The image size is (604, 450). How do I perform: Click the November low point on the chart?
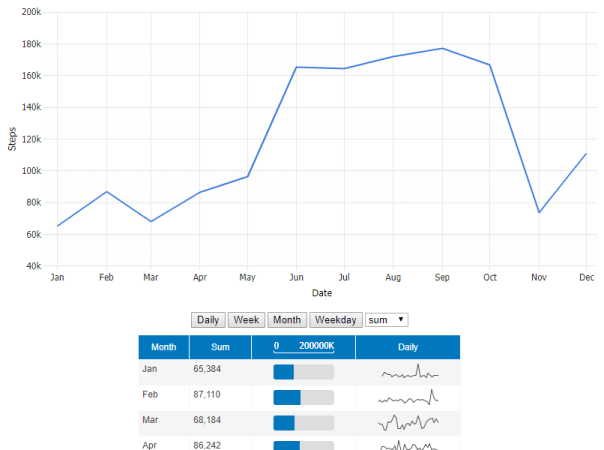coord(539,212)
